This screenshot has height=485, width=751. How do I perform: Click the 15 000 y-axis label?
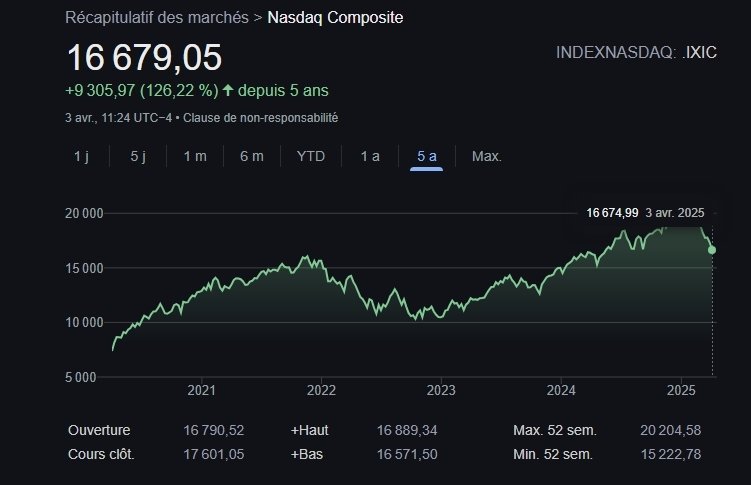click(x=84, y=268)
